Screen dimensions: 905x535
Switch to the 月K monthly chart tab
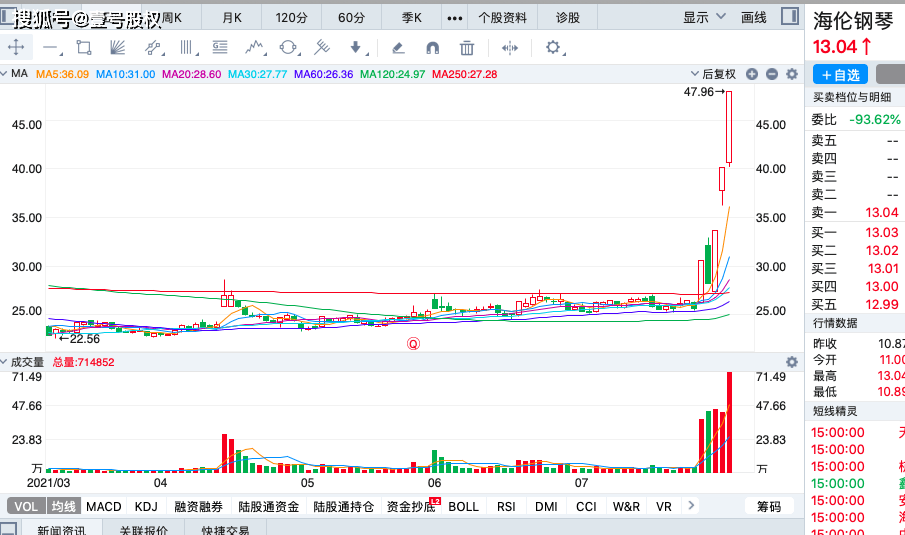pyautogui.click(x=232, y=17)
